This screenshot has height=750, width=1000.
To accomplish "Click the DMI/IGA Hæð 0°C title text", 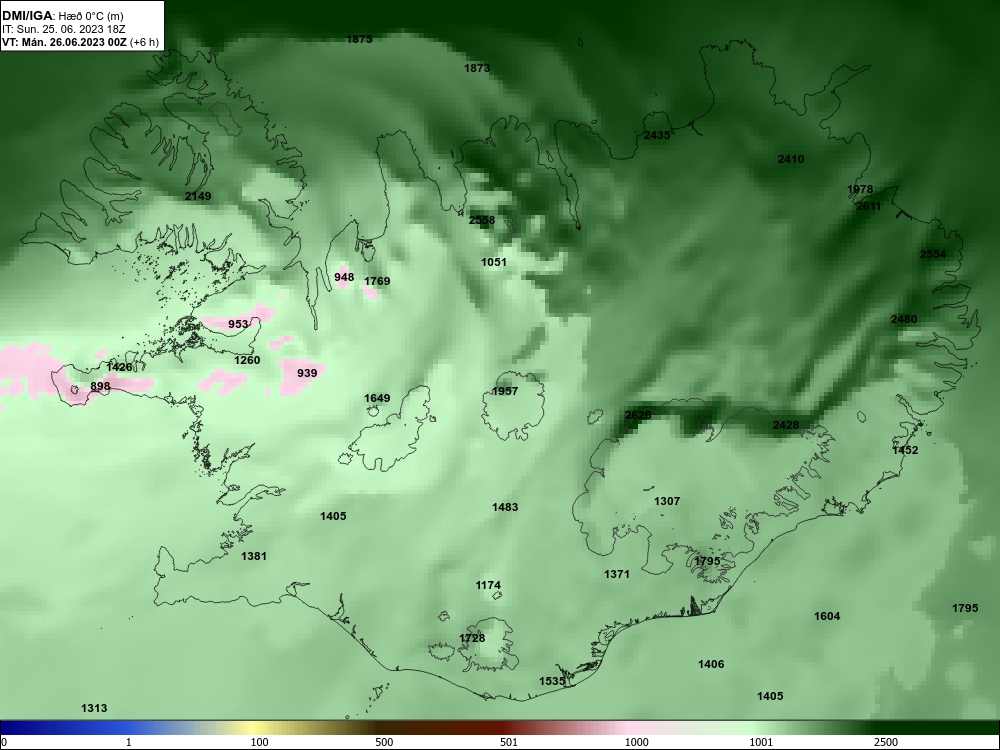I will tap(63, 16).
